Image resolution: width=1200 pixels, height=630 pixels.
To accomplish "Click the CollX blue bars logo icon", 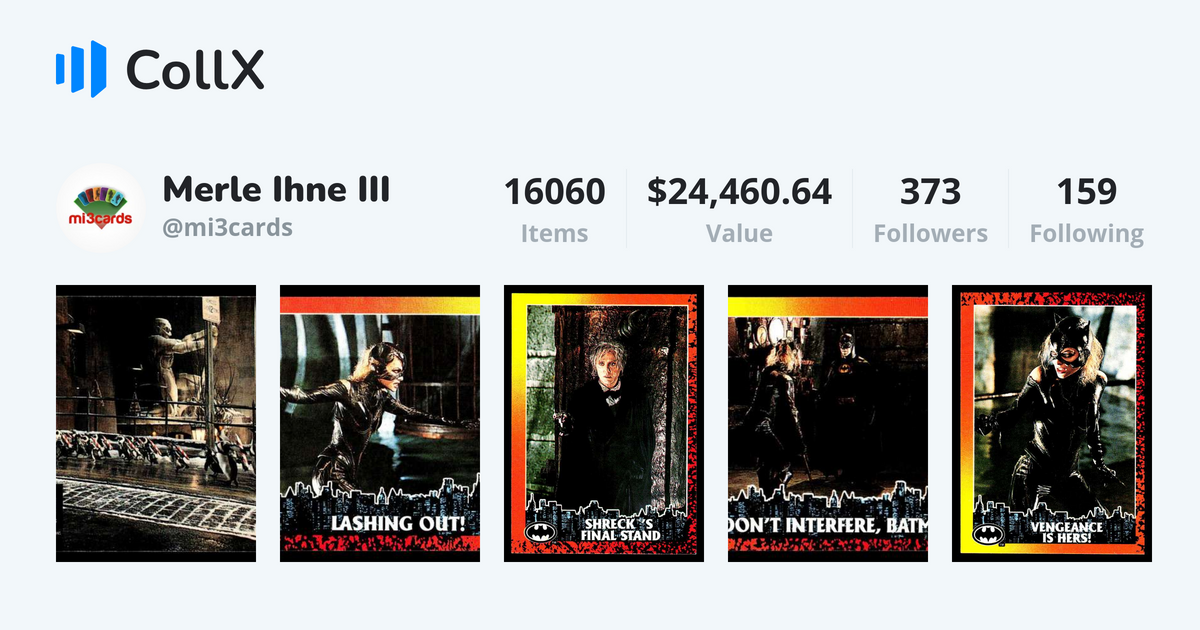I will [x=80, y=69].
